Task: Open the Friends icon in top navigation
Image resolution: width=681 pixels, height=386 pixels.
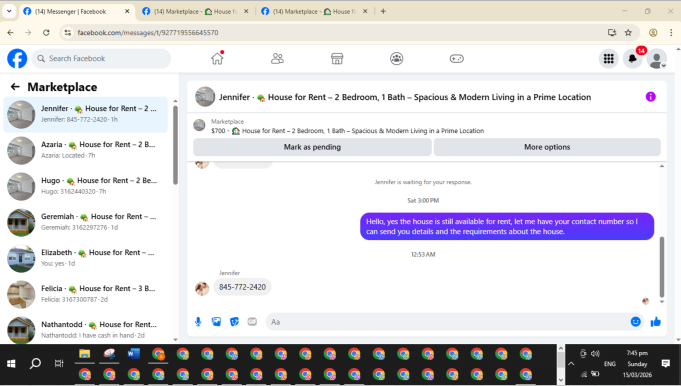Action: click(277, 59)
